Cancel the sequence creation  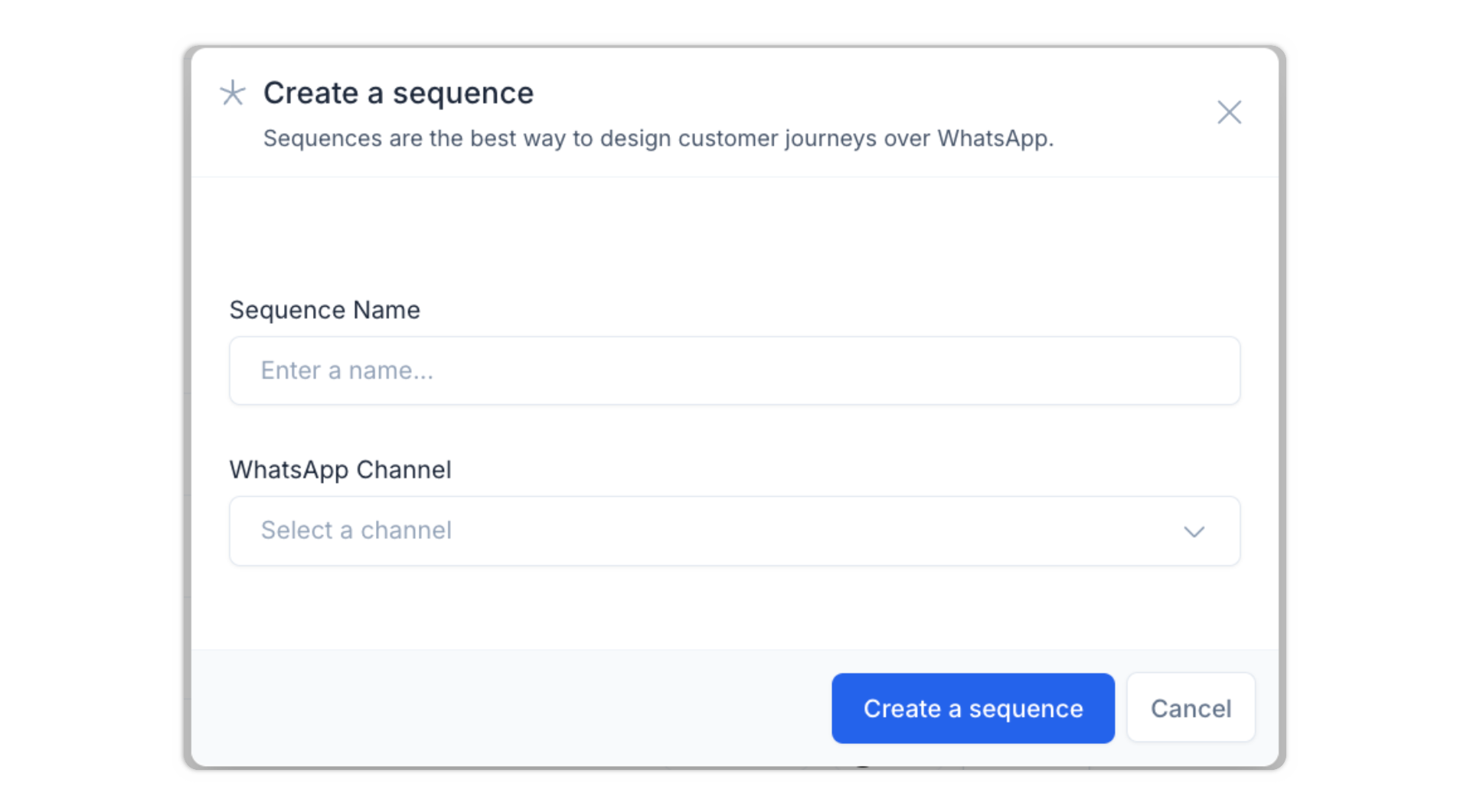(x=1191, y=708)
